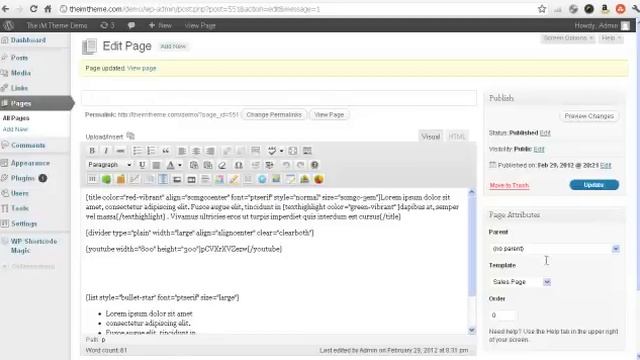Click Add New under Pages submenu

[x=16, y=129]
